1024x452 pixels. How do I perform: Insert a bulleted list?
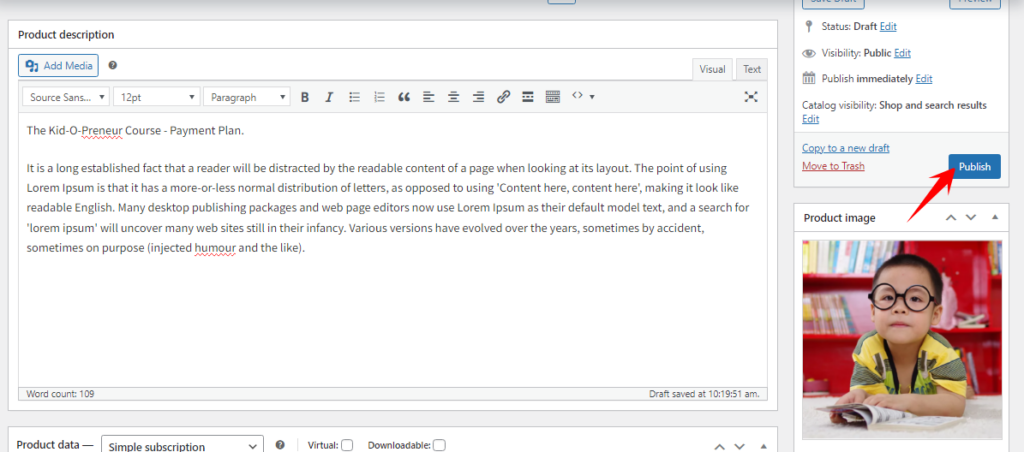click(355, 97)
